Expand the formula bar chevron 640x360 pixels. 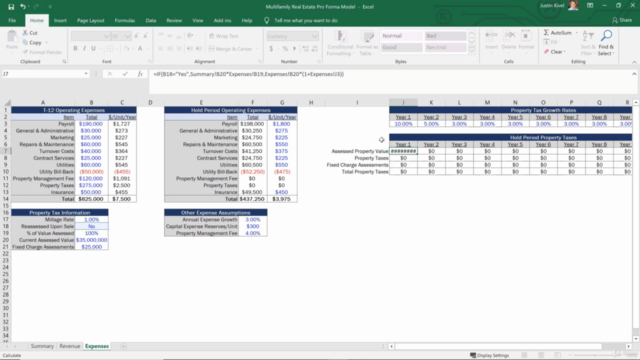tap(634, 74)
